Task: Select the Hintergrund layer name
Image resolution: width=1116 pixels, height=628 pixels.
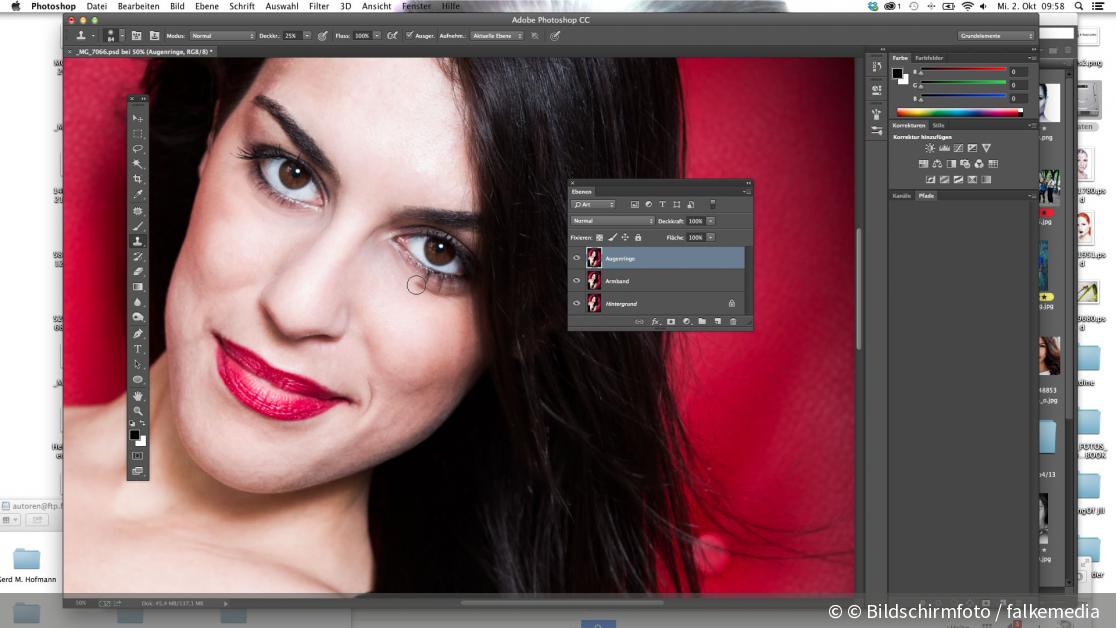Action: (621, 304)
